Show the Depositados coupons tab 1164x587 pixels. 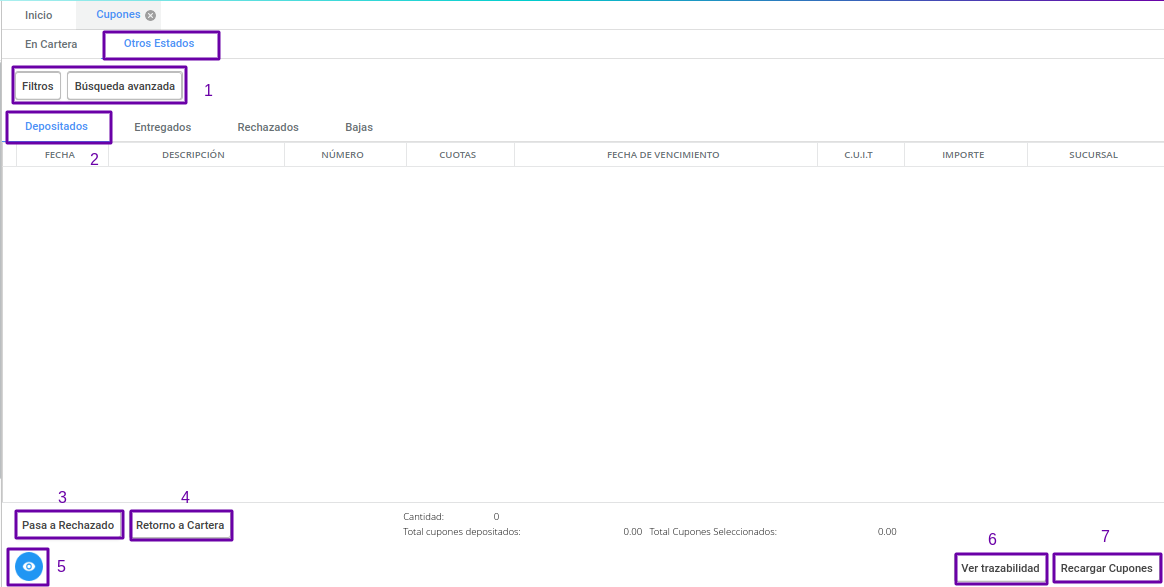coord(56,126)
